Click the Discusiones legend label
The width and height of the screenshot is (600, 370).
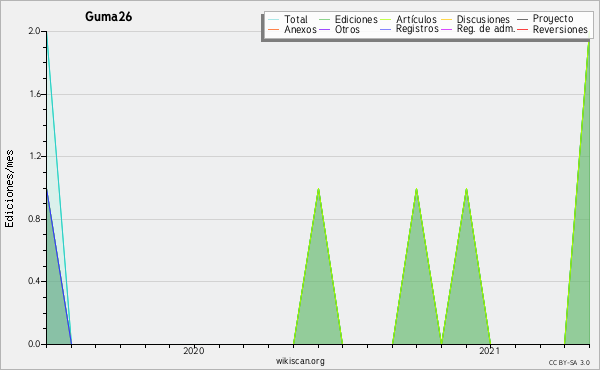pos(483,19)
